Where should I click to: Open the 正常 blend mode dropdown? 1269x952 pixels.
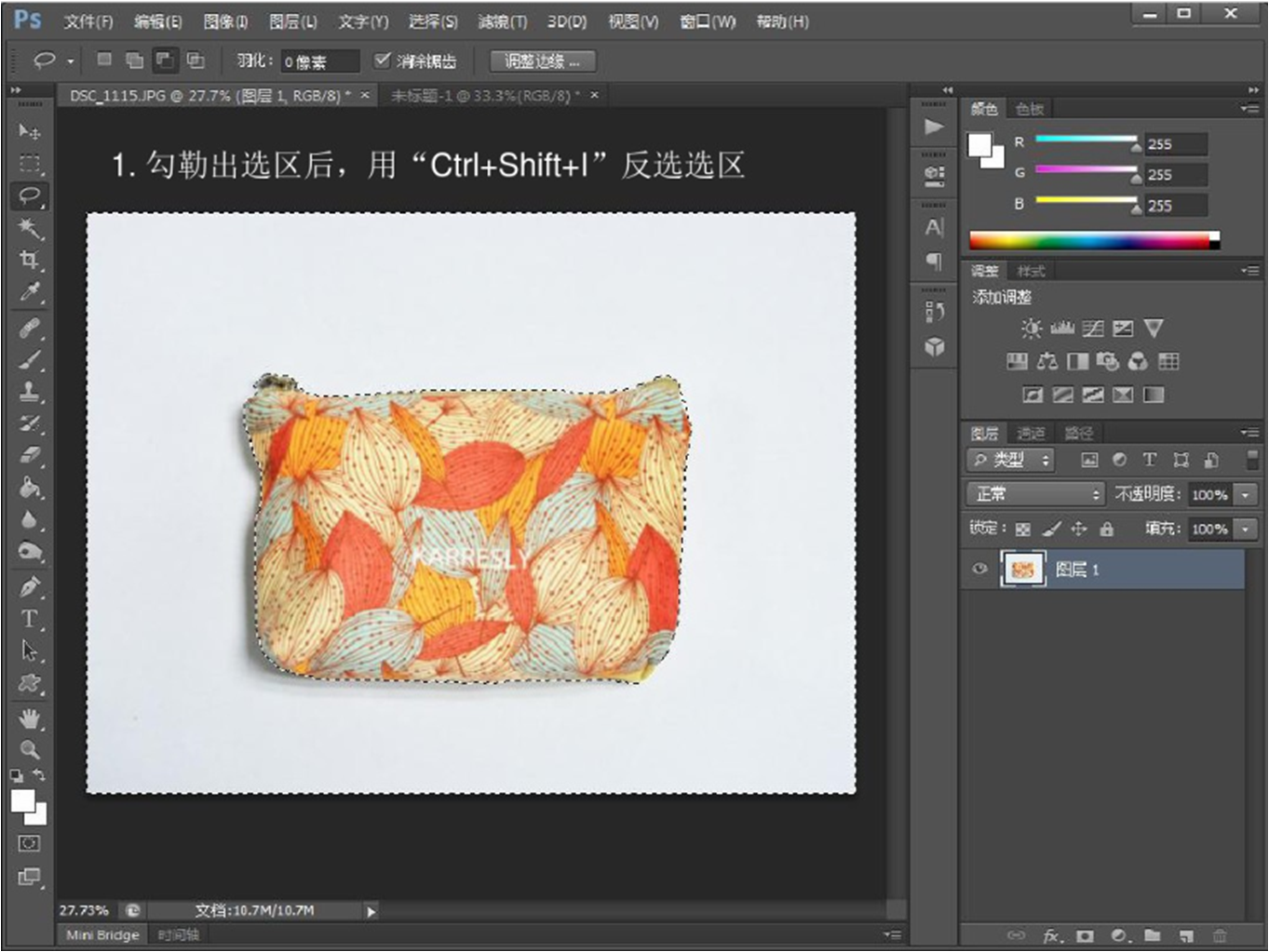(x=1035, y=494)
